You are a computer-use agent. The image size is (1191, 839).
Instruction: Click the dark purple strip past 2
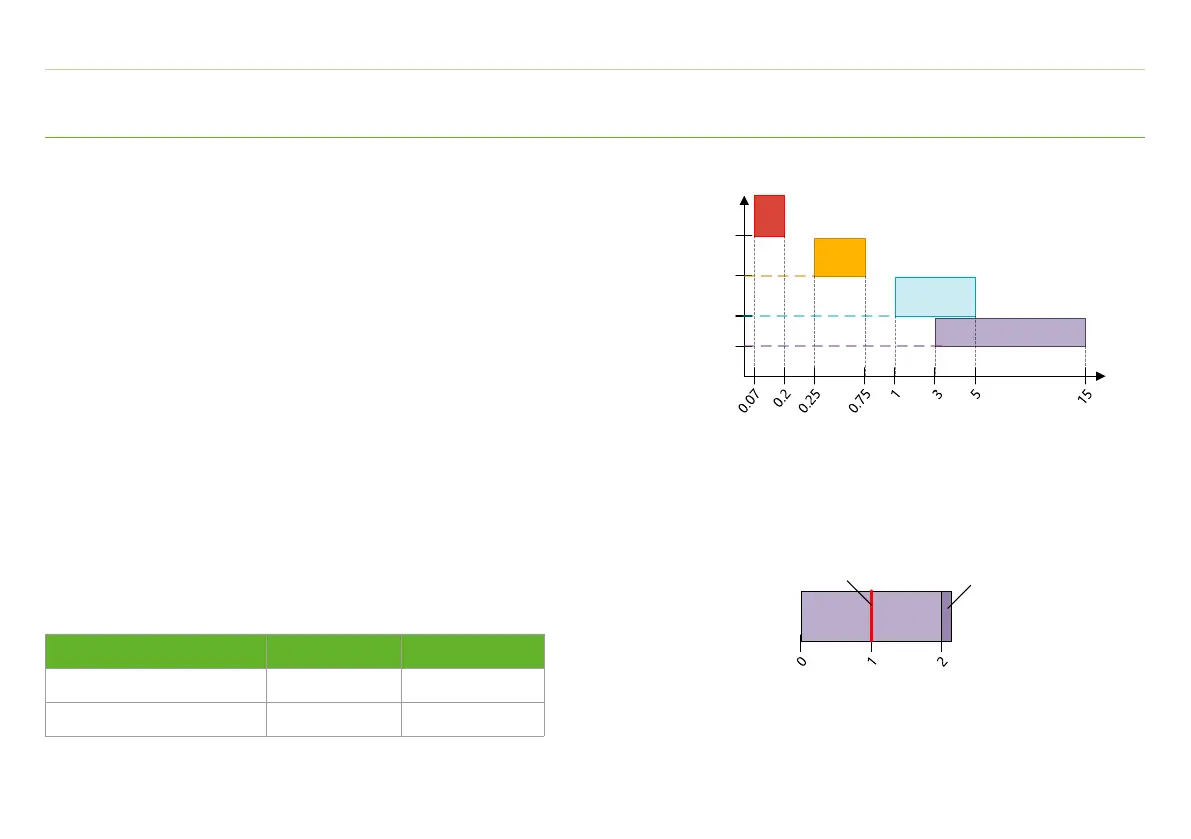click(946, 616)
